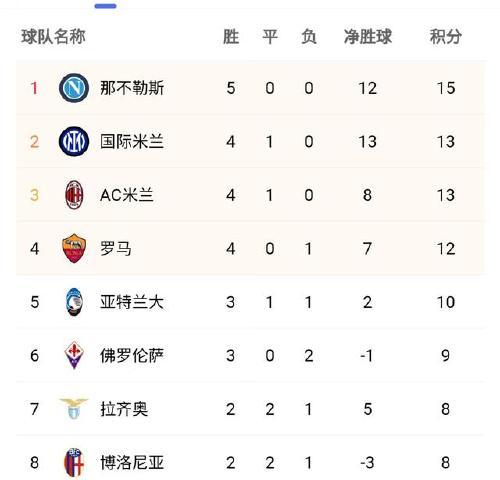
Task: Click the 球队名称 header
Action: pos(53,37)
